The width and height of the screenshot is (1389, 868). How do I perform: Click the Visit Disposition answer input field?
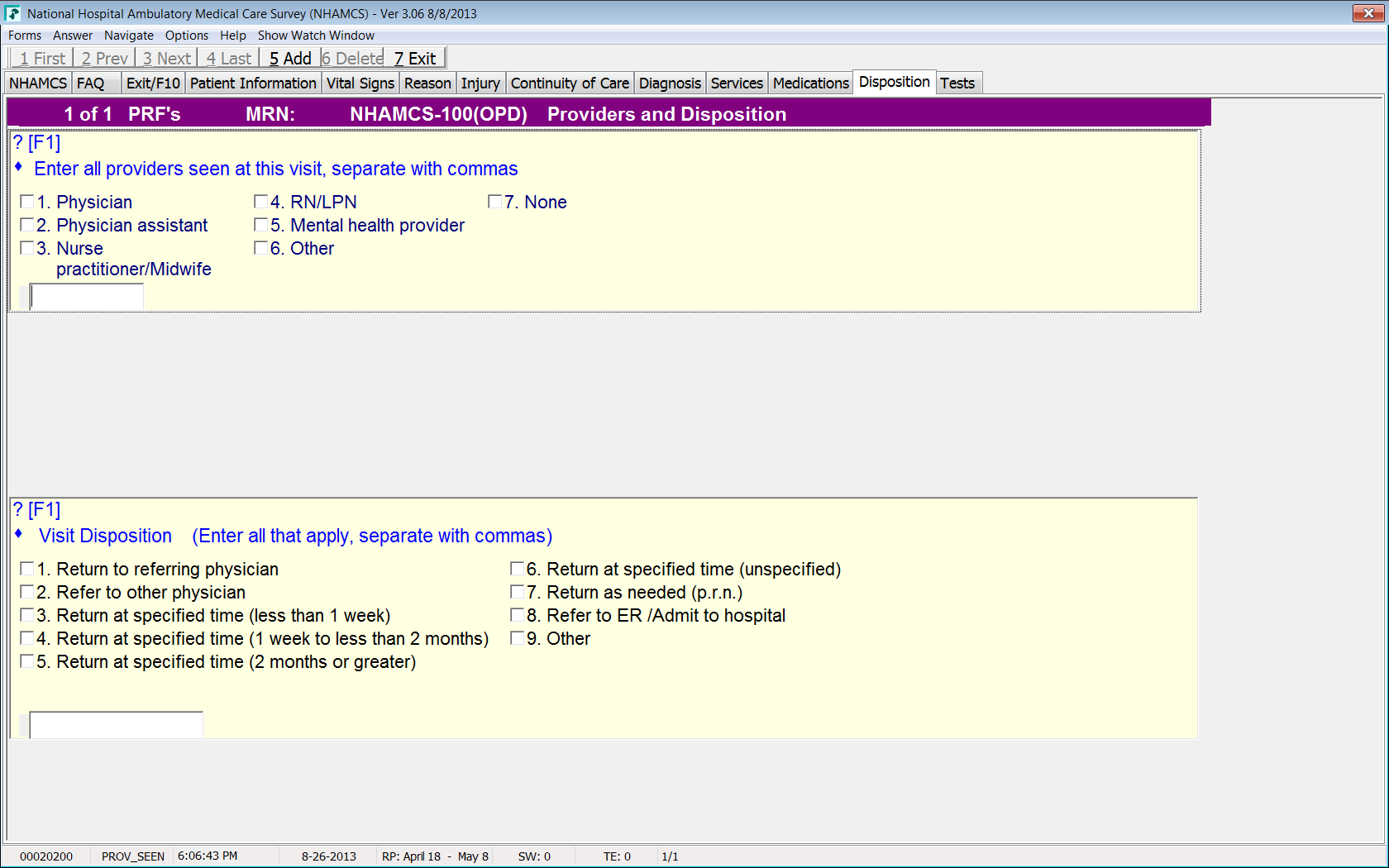click(117, 725)
